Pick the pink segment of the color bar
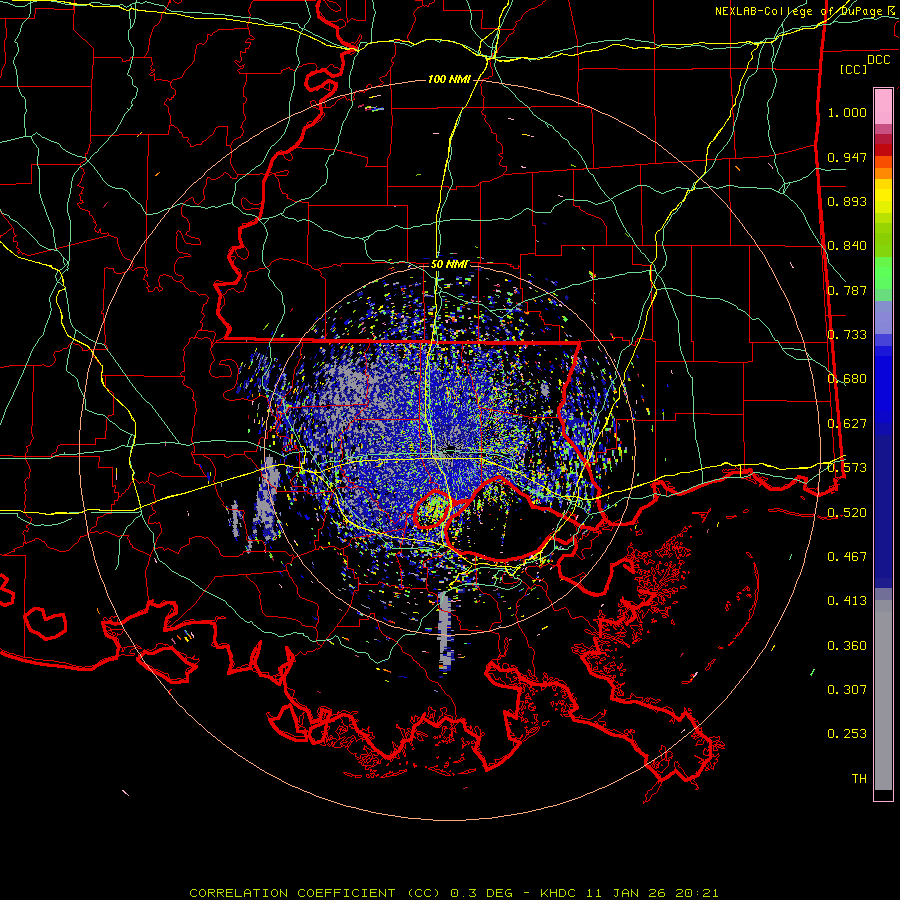Image resolution: width=900 pixels, height=900 pixels. [883, 107]
